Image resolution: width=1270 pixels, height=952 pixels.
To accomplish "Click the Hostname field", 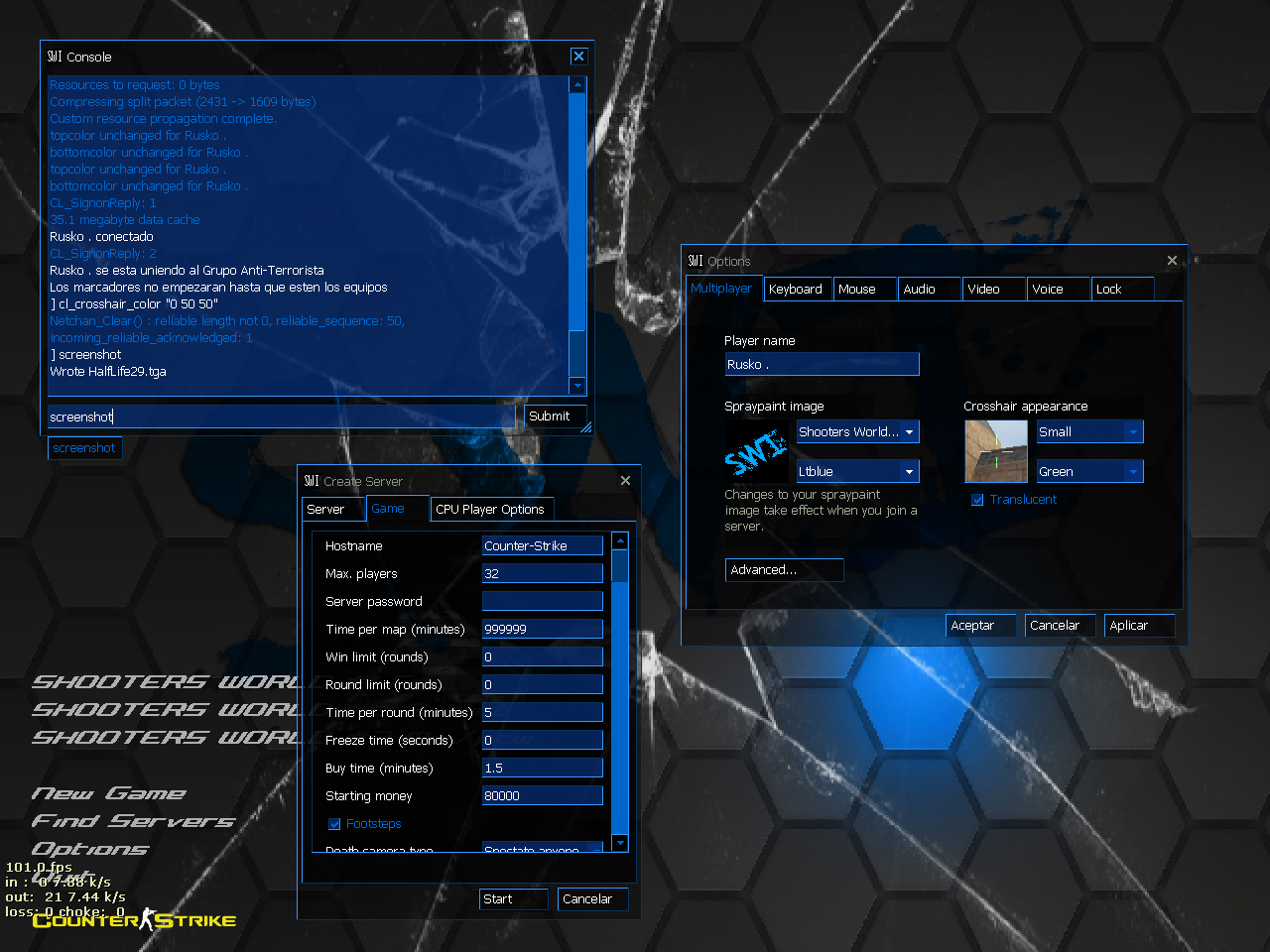I will coord(543,545).
